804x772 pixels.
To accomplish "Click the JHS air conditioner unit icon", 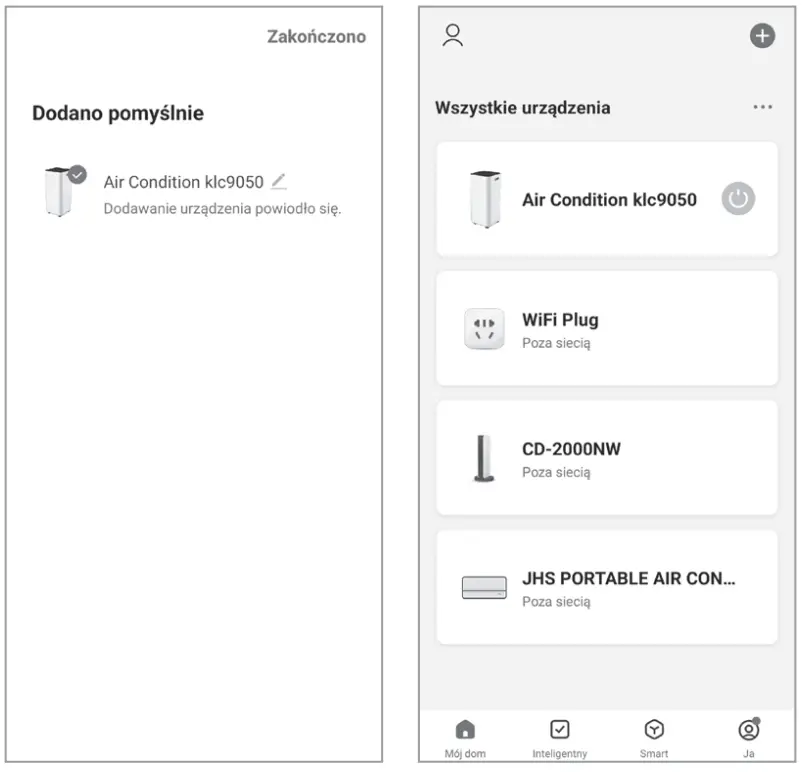I will 484,588.
